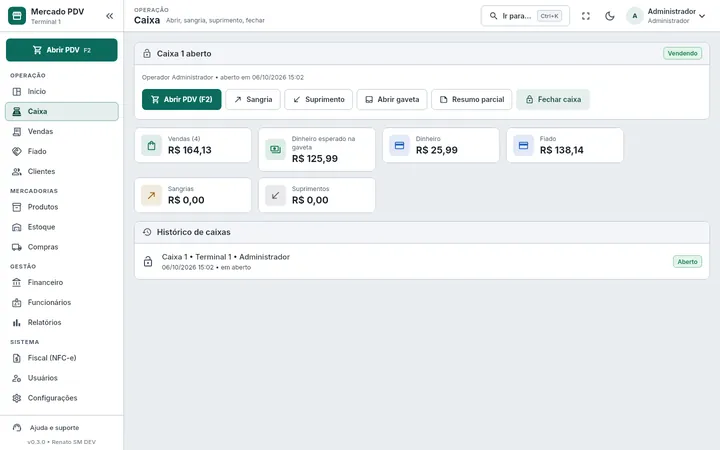Open Clientes in the sidebar
Screen dimensions: 720x450
(x=62, y=171)
